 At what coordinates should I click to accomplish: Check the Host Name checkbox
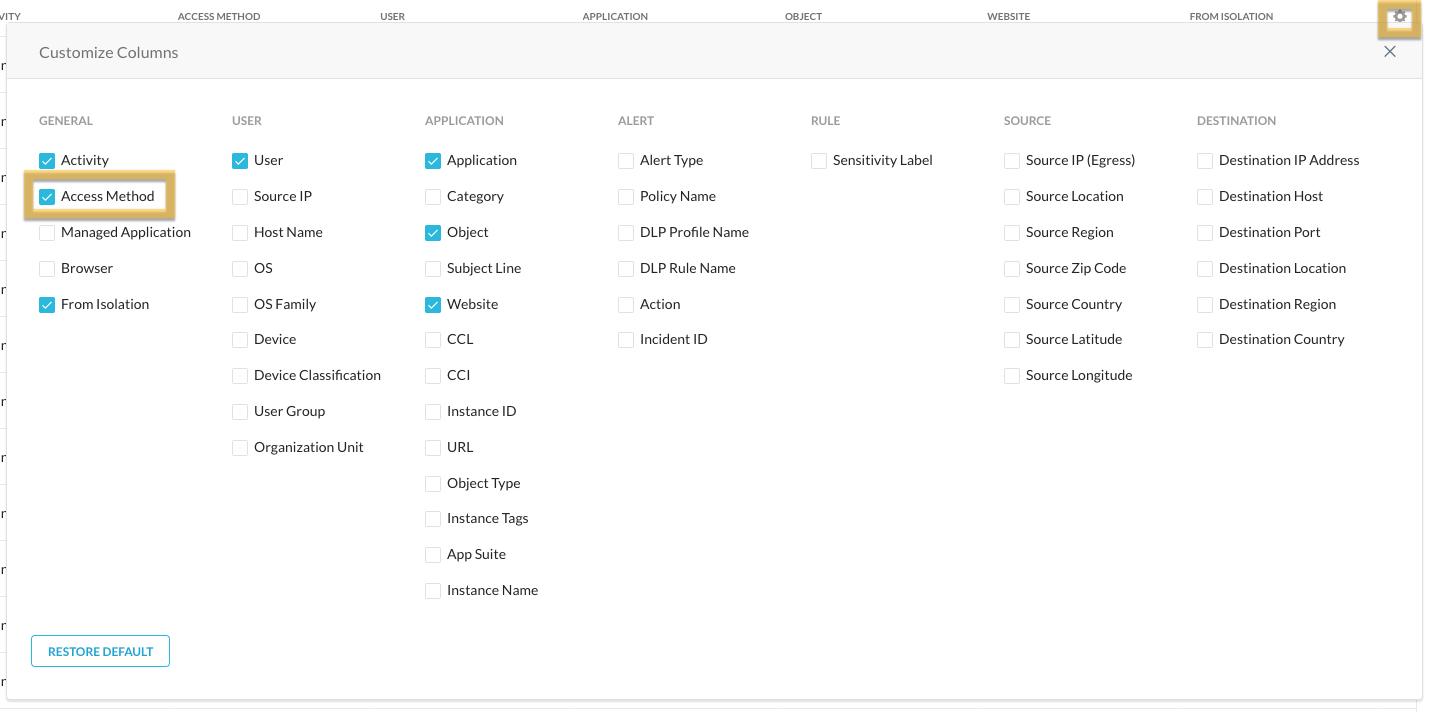[x=240, y=233]
